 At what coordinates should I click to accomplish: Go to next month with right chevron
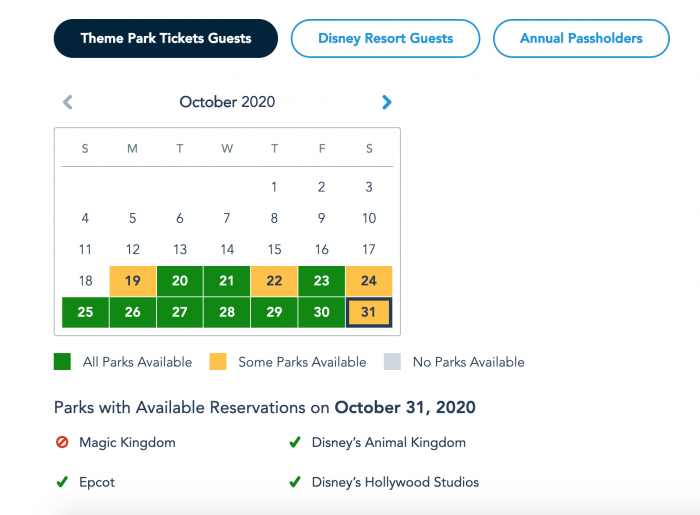[387, 102]
